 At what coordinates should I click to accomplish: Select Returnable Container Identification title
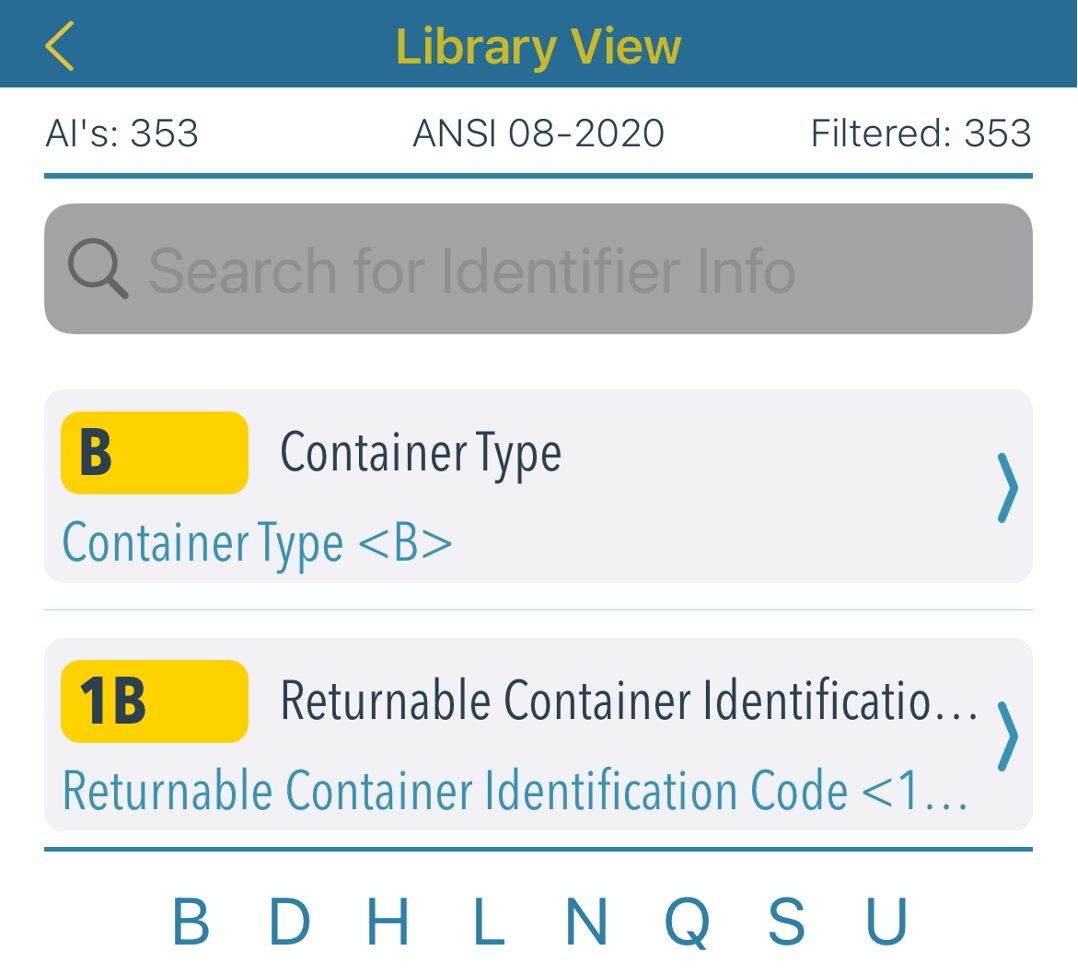629,701
